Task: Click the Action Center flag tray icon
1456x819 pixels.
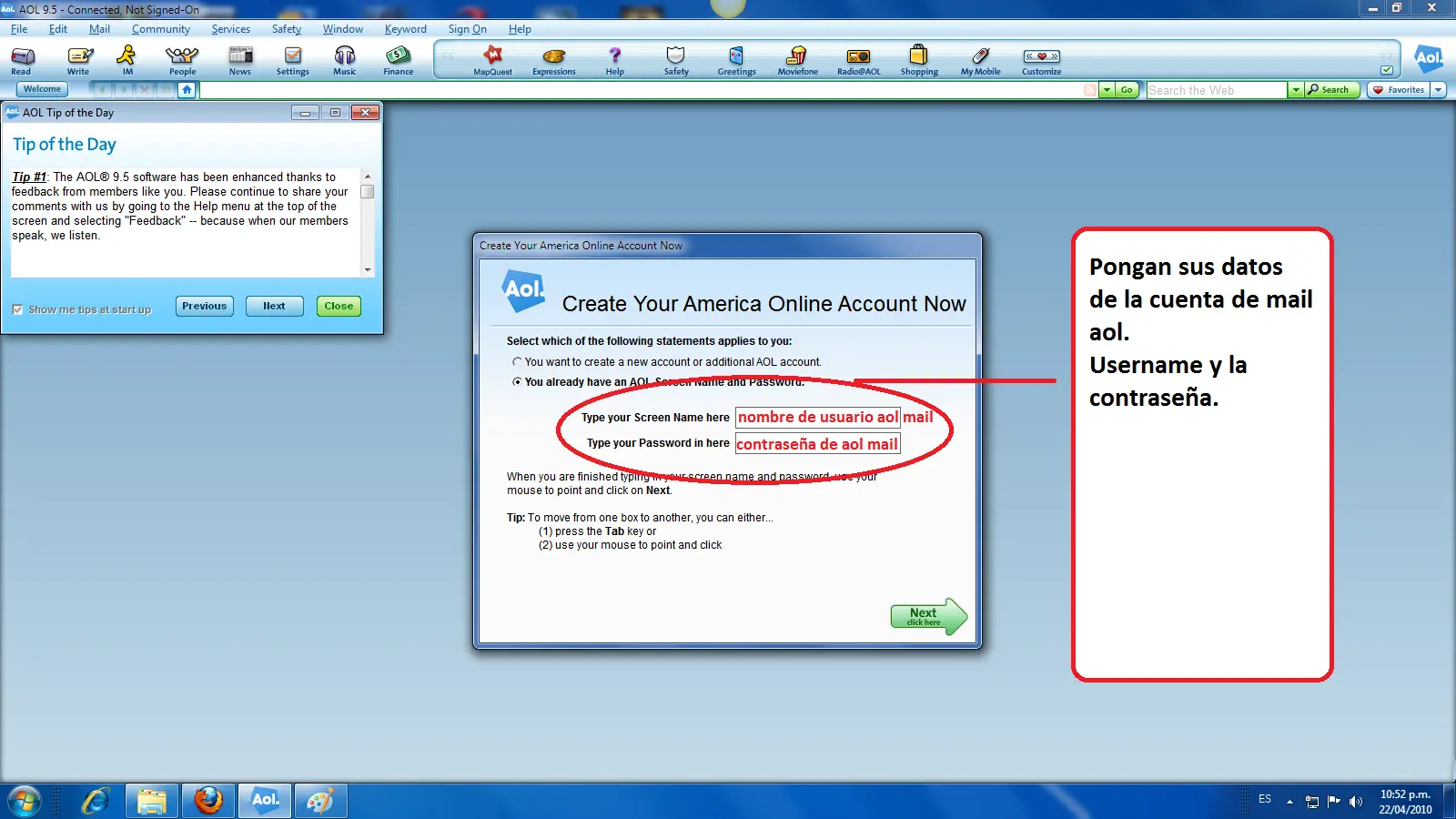Action: tap(1334, 802)
